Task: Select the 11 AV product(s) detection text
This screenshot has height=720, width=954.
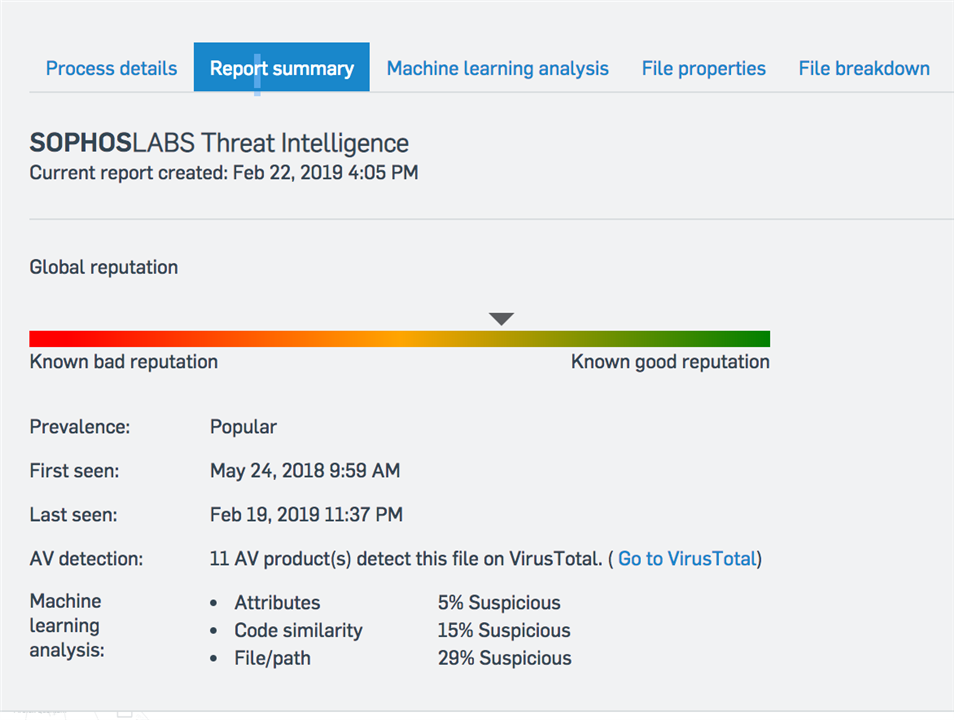Action: (406, 559)
